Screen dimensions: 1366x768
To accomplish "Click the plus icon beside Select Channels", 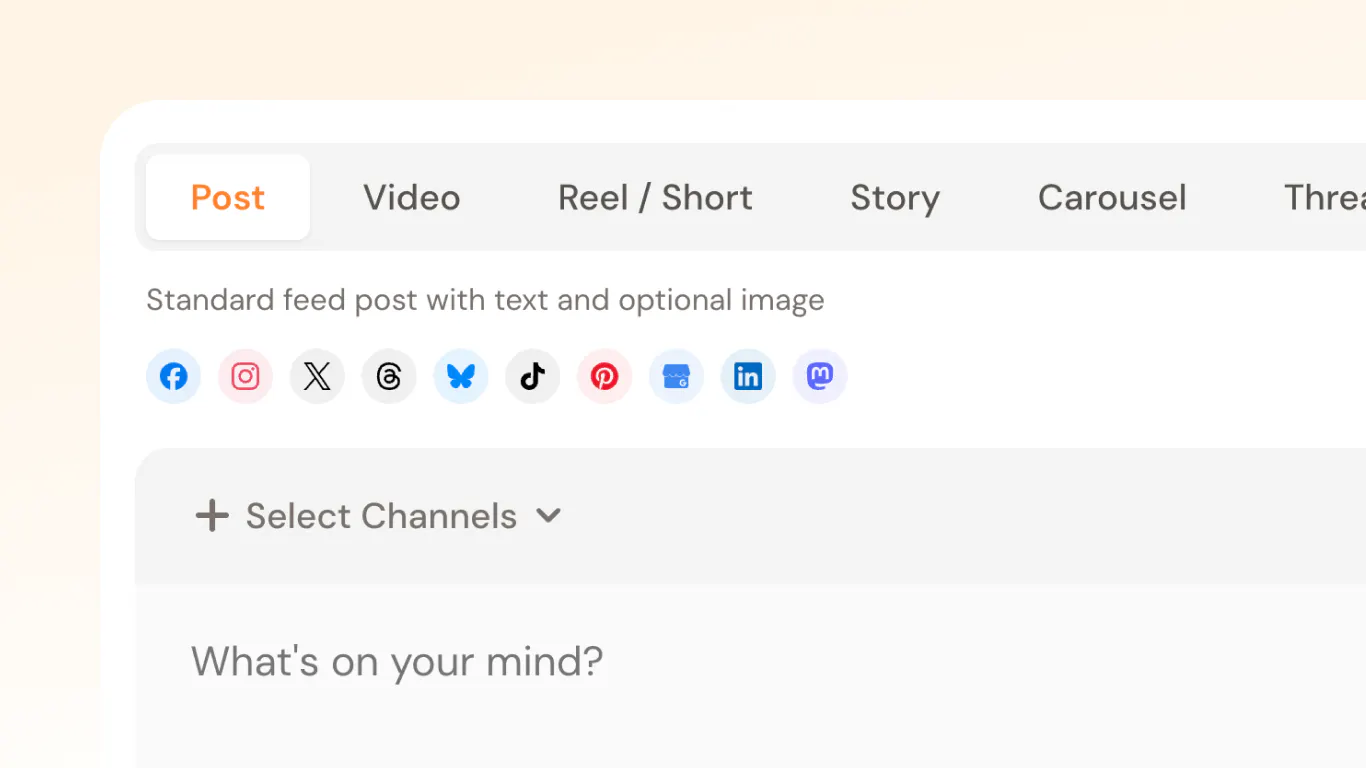I will [212, 516].
